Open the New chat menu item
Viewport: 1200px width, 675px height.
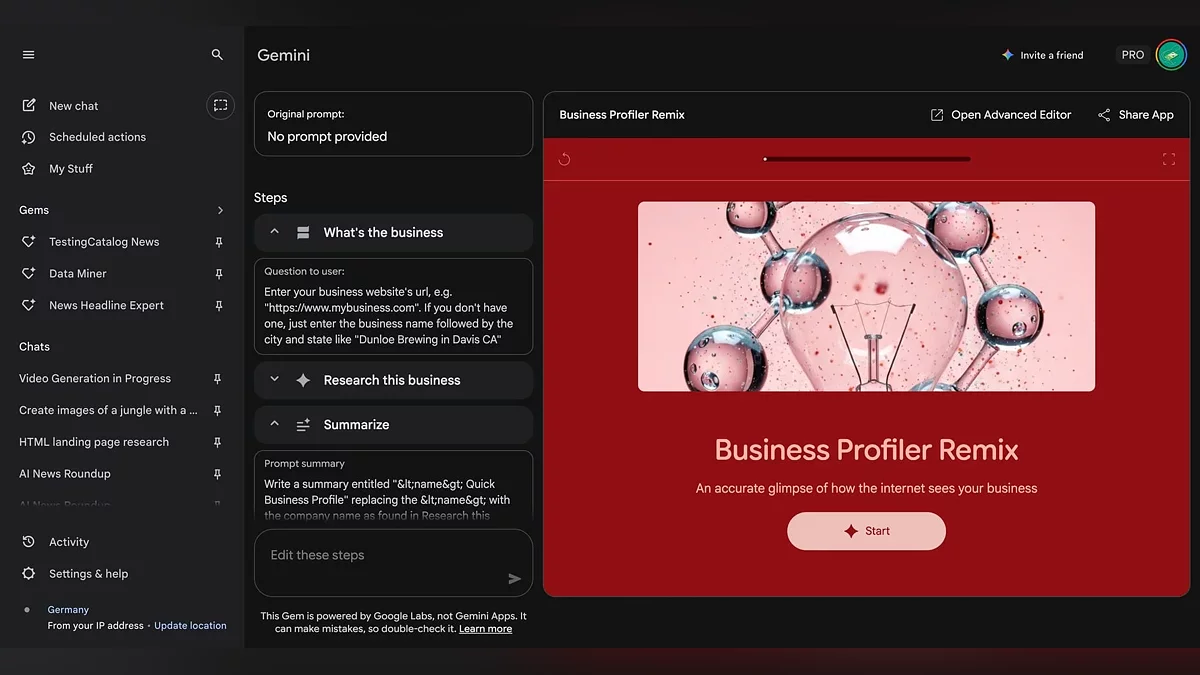point(73,106)
